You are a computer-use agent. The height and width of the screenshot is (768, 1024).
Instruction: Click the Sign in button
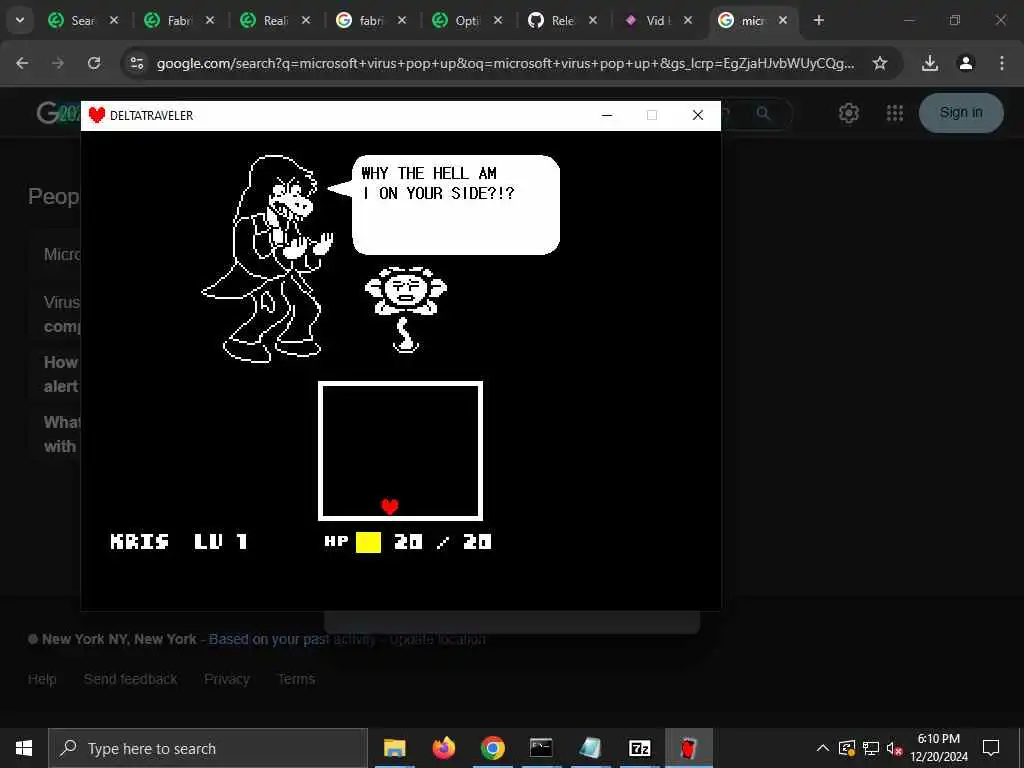tap(961, 113)
